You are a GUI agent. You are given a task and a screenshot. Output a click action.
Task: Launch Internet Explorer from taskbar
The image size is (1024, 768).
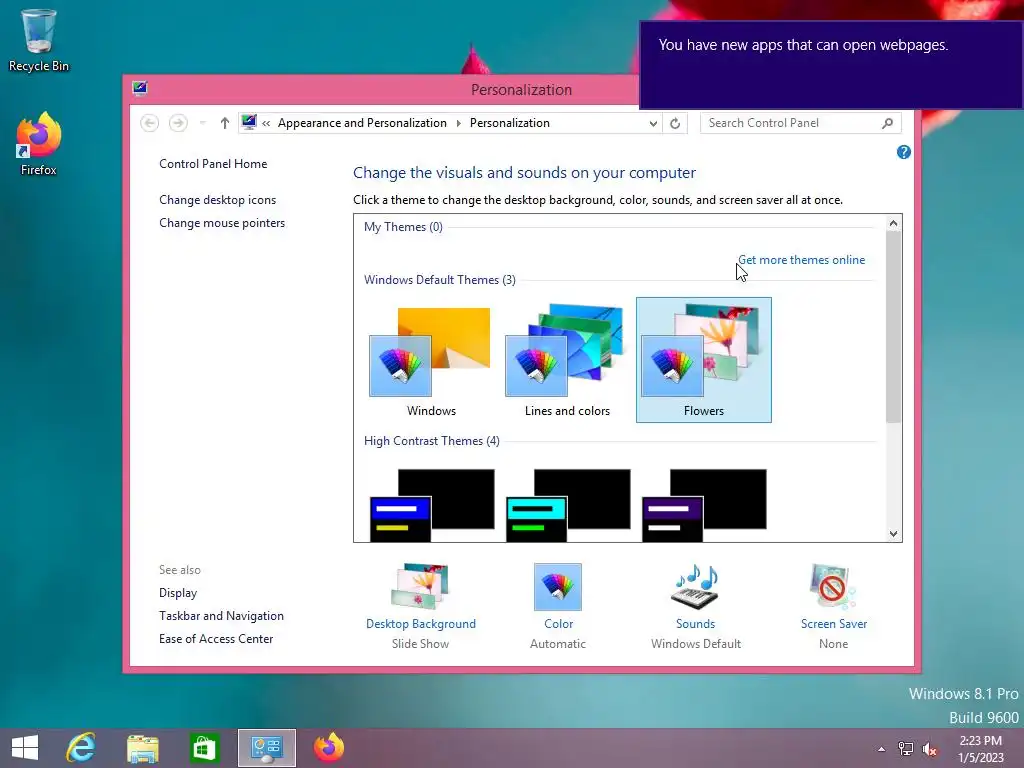81,748
